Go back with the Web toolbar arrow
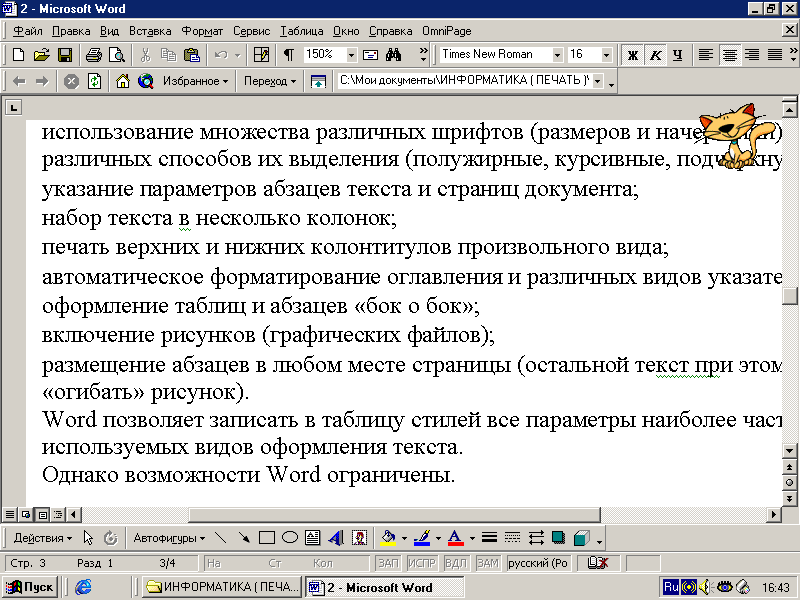800x600 pixels. click(x=19, y=81)
